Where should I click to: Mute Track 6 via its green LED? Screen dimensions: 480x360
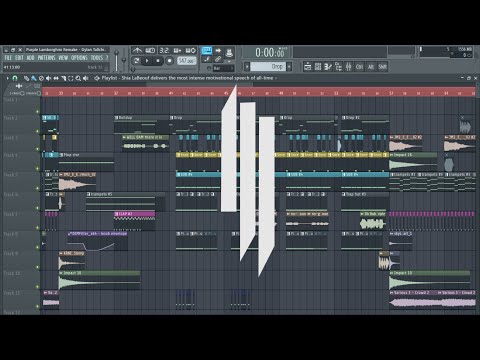(37, 208)
